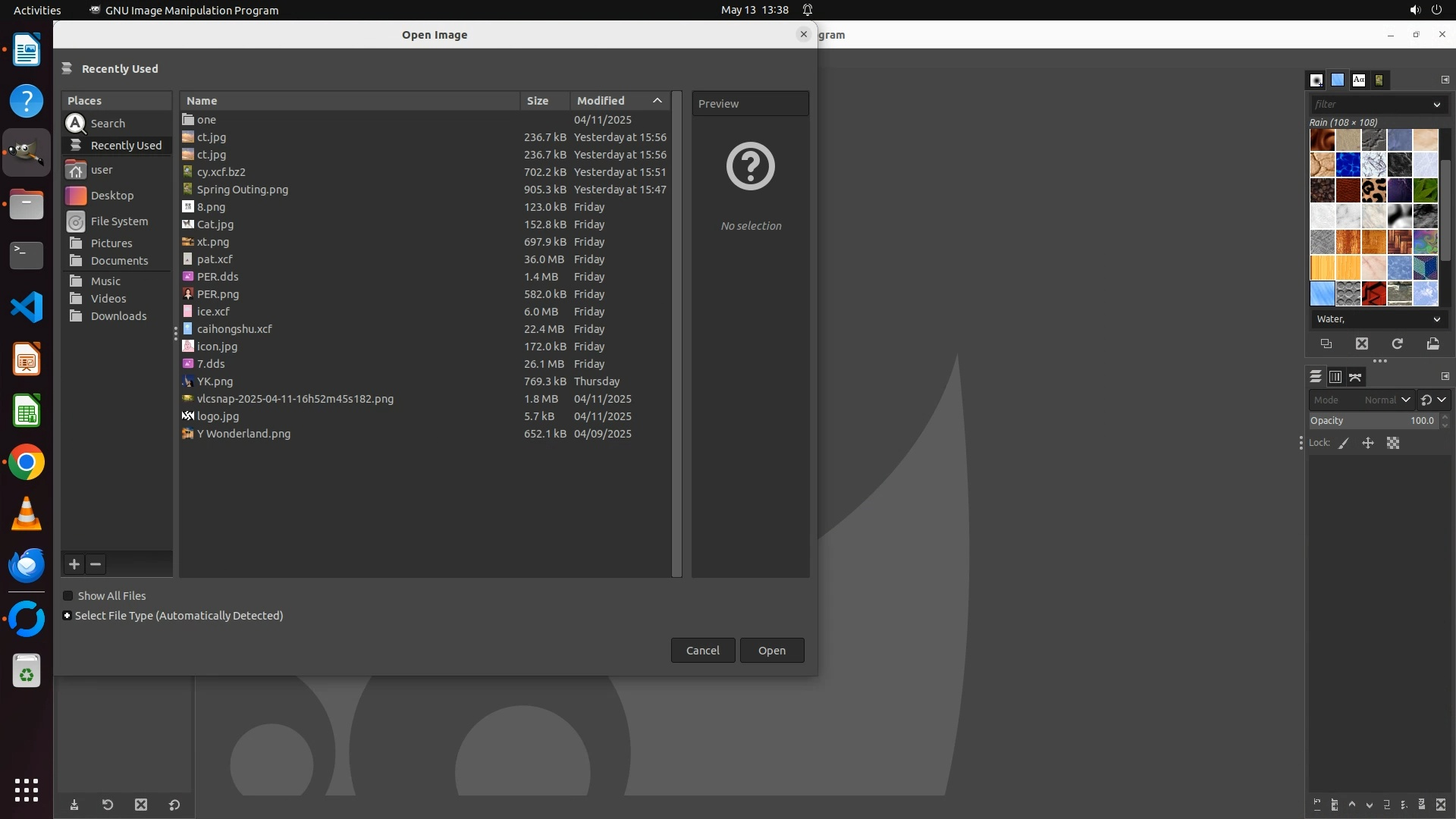Viewport: 1456px width, 819px height.
Task: Enable the Show All Files checkbox
Action: click(68, 596)
